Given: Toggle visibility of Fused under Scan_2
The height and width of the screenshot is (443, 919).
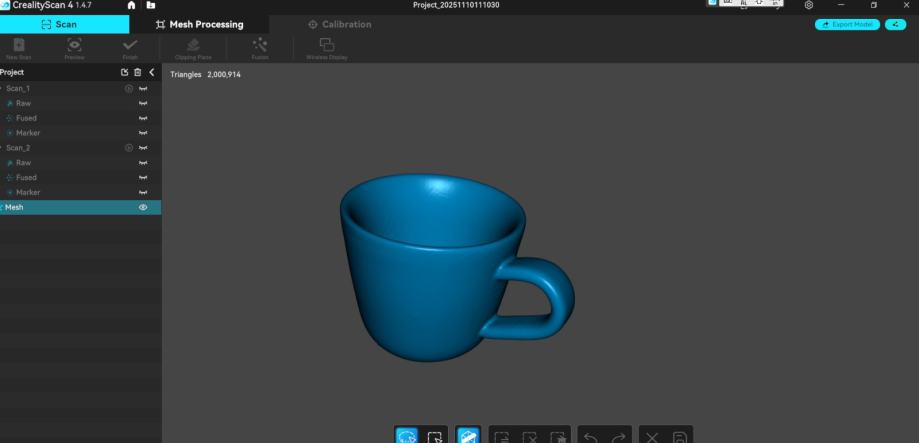Looking at the screenshot, I should click(143, 177).
